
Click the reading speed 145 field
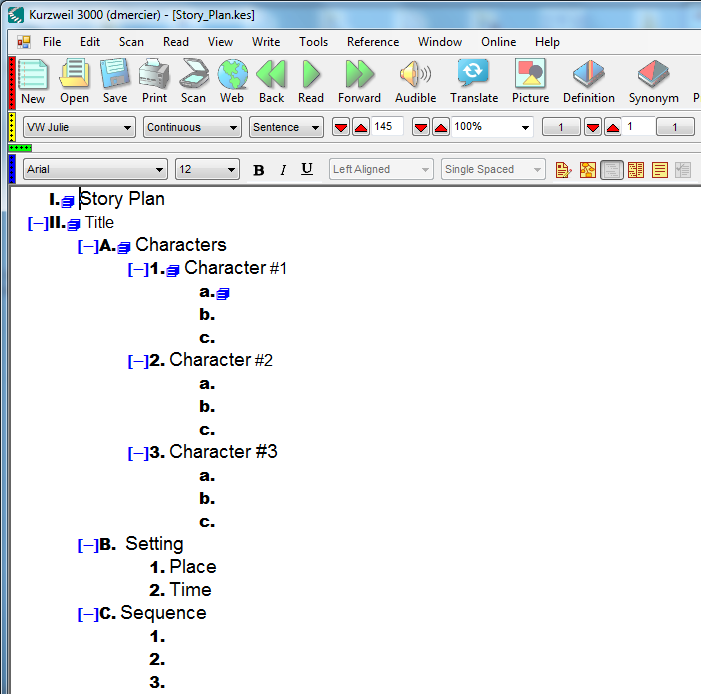pyautogui.click(x=387, y=127)
